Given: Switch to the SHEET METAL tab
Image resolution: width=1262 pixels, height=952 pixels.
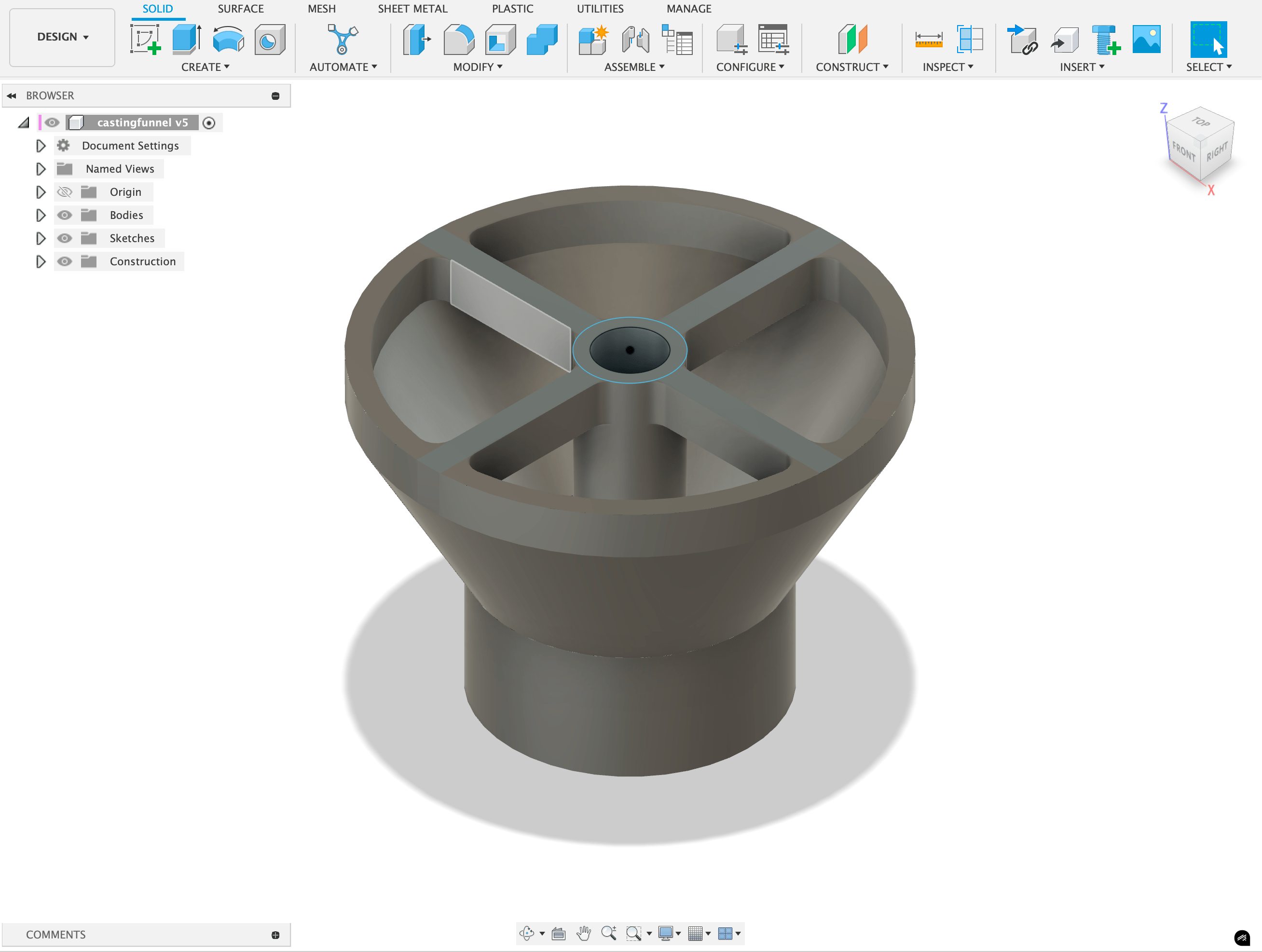Looking at the screenshot, I should coord(412,9).
